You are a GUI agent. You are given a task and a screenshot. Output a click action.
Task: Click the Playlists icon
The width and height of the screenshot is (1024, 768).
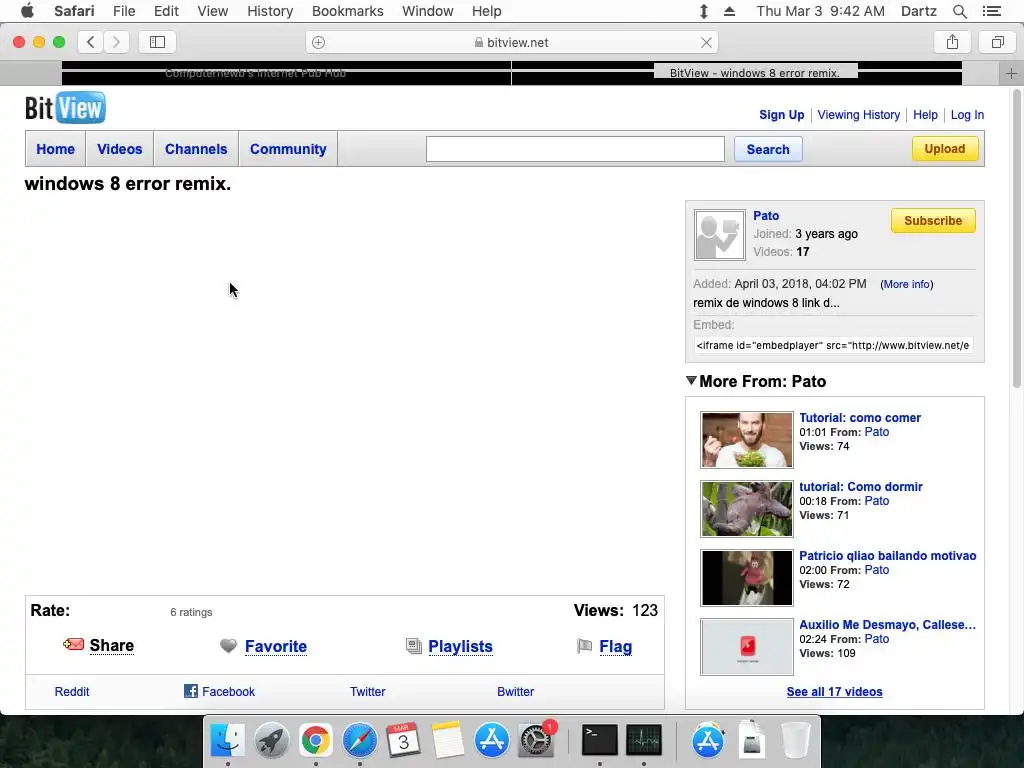413,646
